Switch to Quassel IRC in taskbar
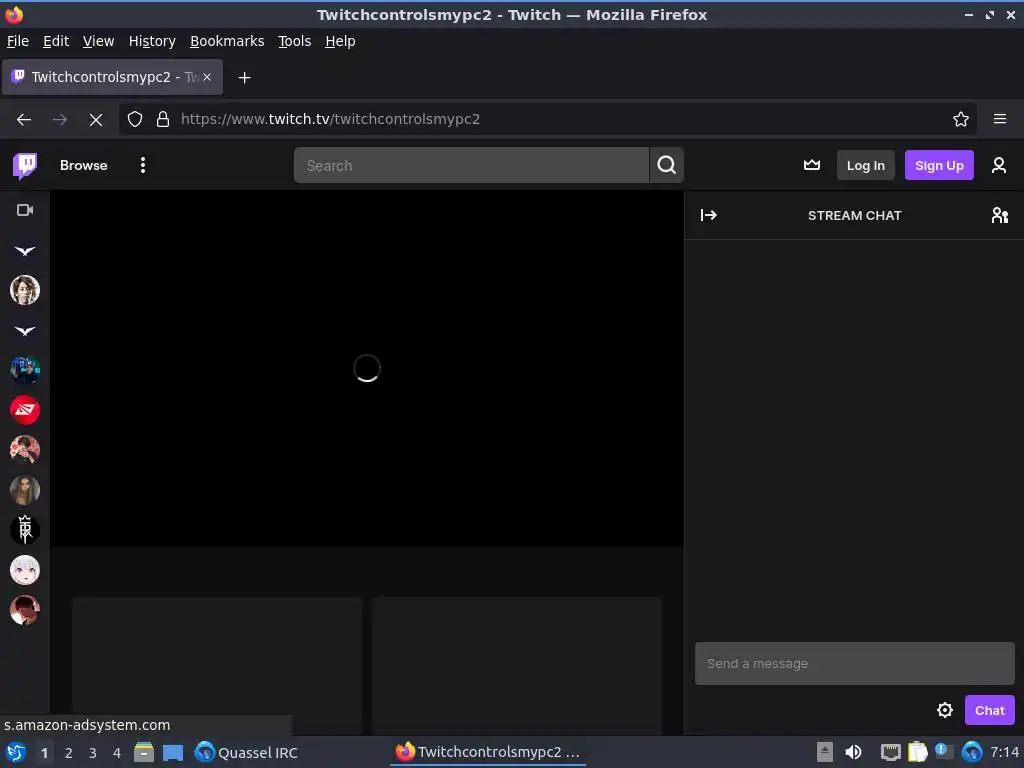The height and width of the screenshot is (768, 1024). point(247,752)
